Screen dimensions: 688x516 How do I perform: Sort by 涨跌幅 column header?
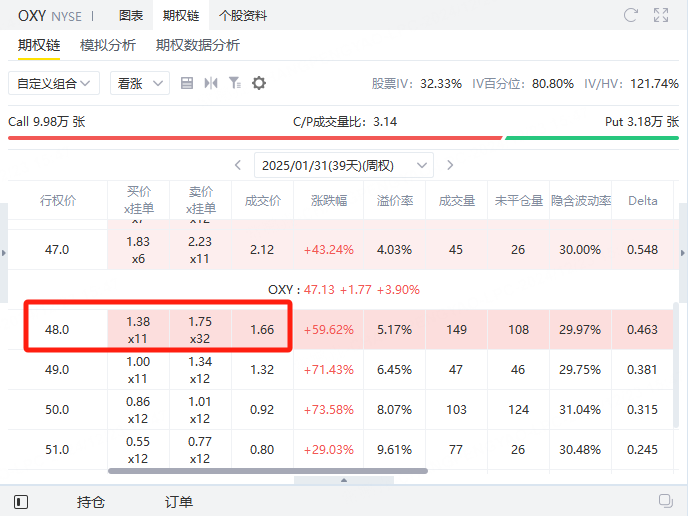(329, 201)
